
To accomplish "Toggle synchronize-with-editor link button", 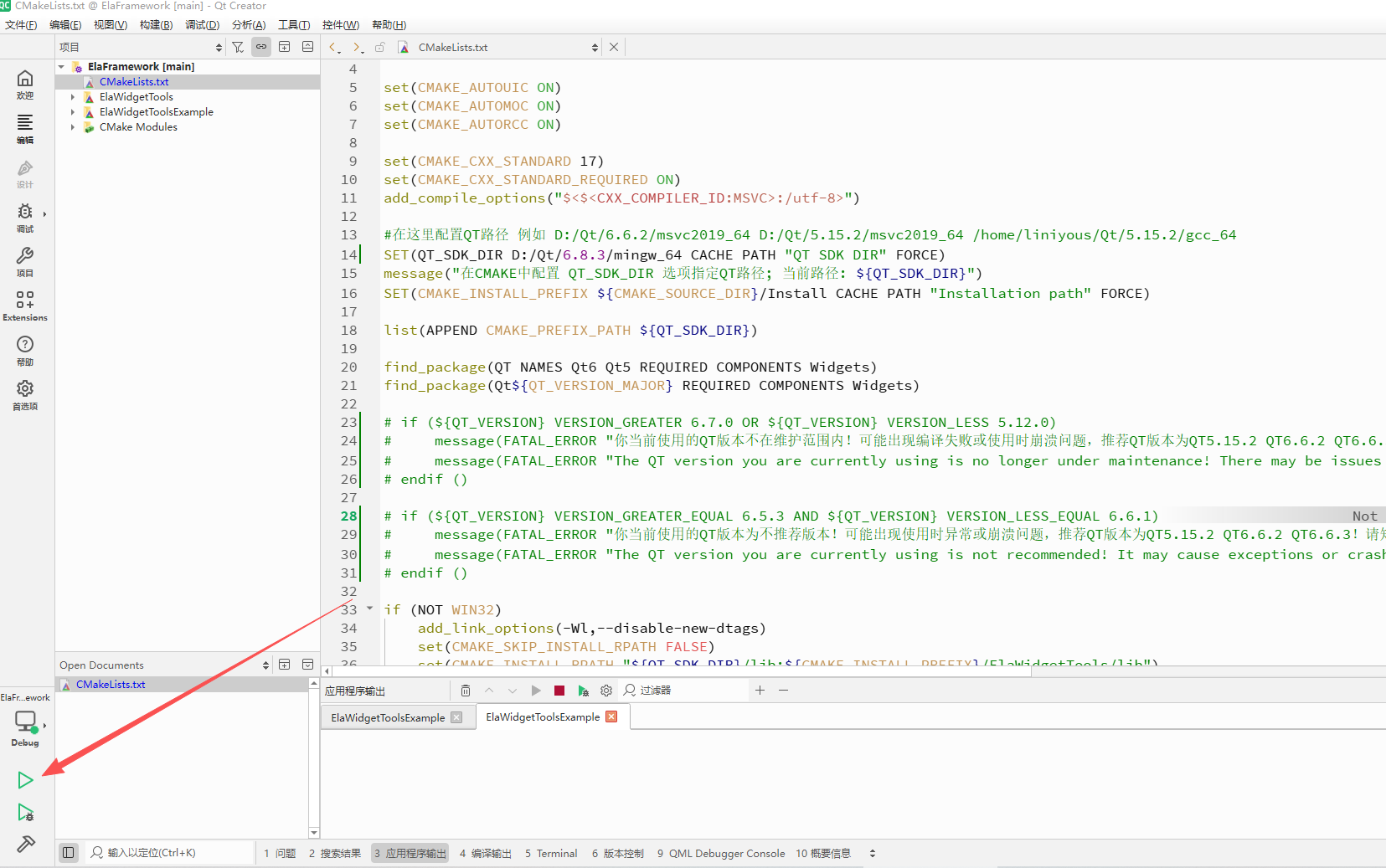I will click(x=261, y=47).
